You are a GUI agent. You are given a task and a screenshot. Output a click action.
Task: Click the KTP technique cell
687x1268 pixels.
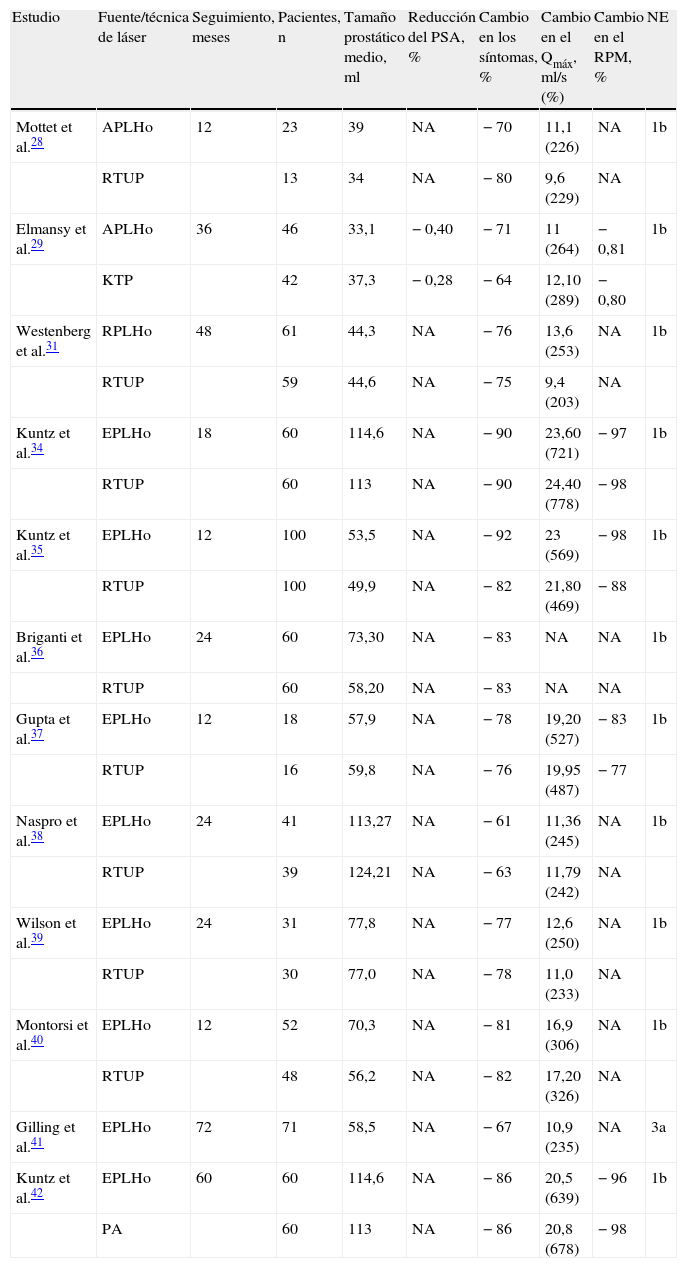pyautogui.click(x=117, y=280)
